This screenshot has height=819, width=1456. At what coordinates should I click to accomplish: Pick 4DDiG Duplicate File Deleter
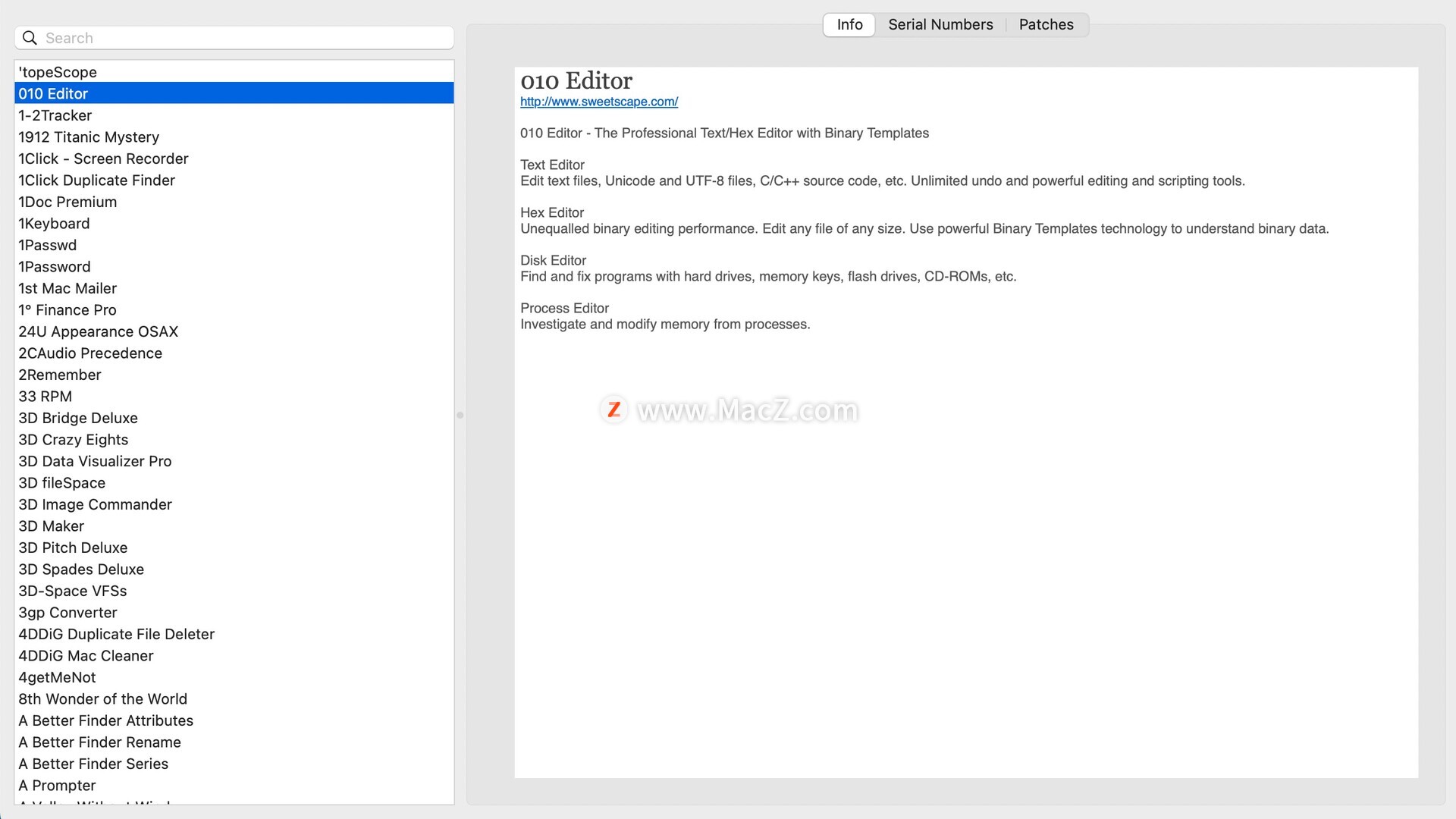[234, 634]
